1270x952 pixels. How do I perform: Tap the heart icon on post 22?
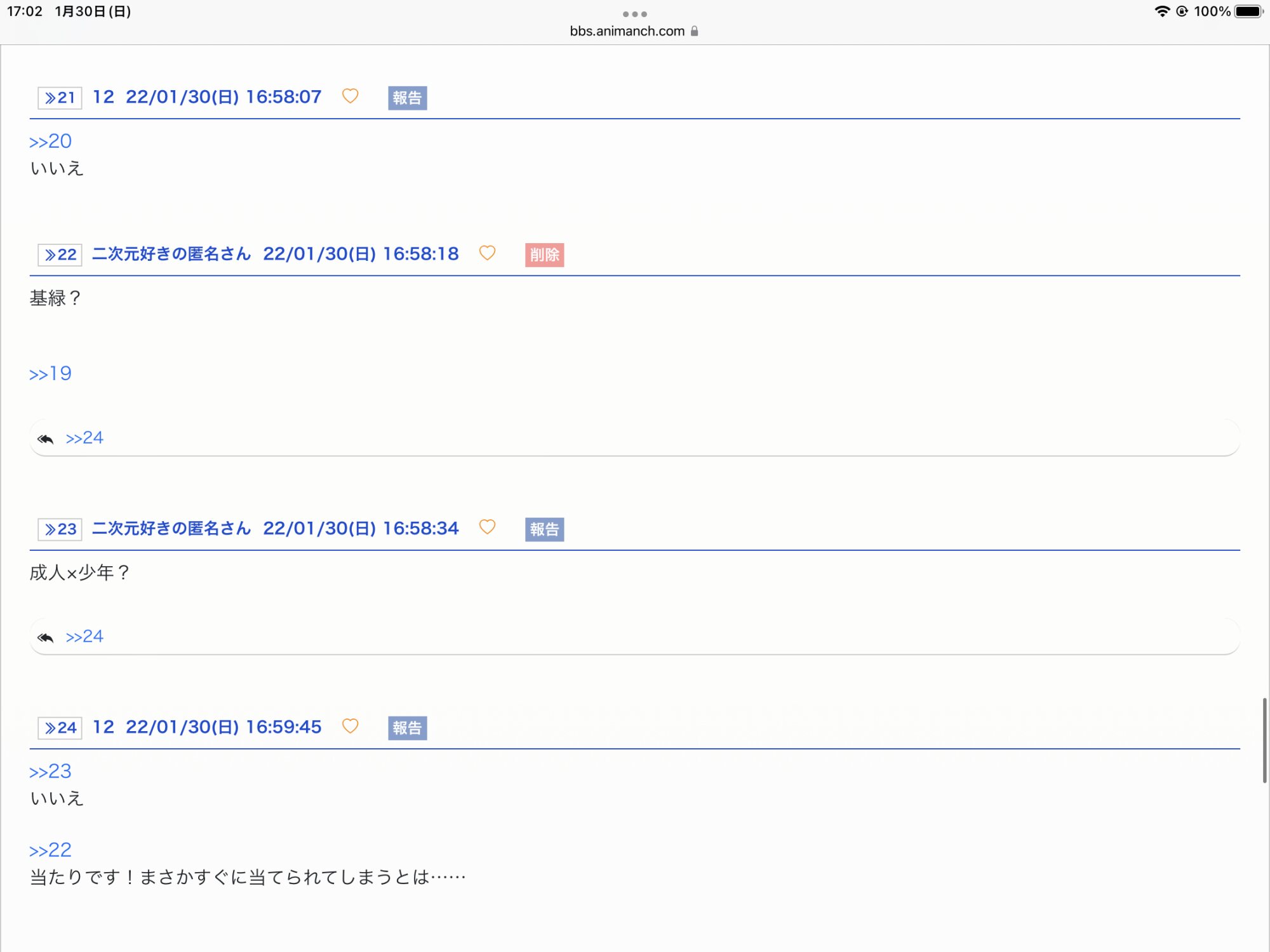(x=487, y=253)
